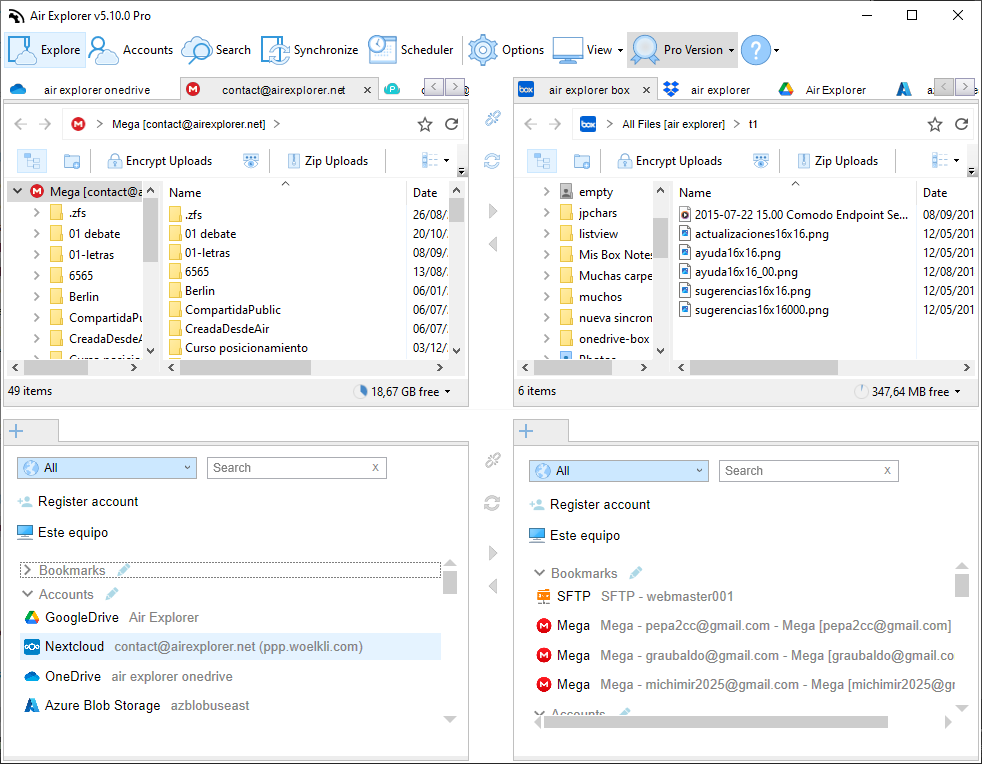
Task: Copy to the right pane using the upper arrow
Action: coord(493,211)
